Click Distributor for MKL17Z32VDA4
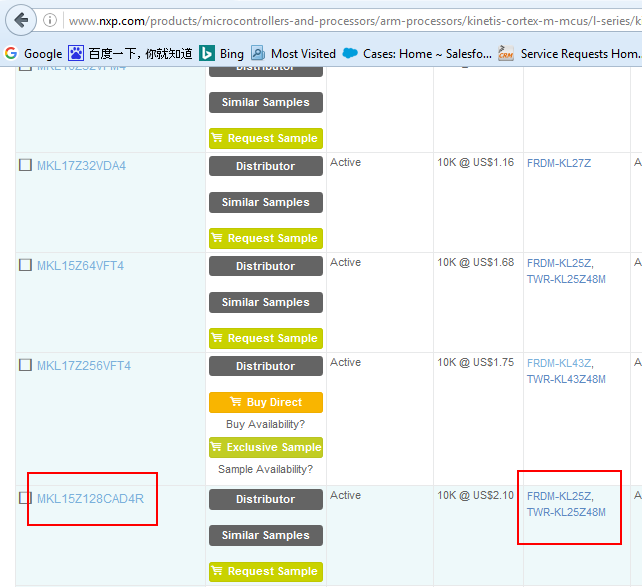Viewport: 642px width, 587px height. pos(266,166)
